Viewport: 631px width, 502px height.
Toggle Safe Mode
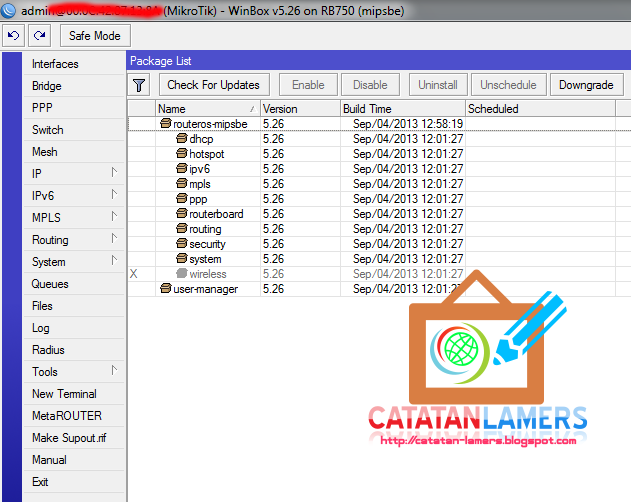tap(95, 36)
